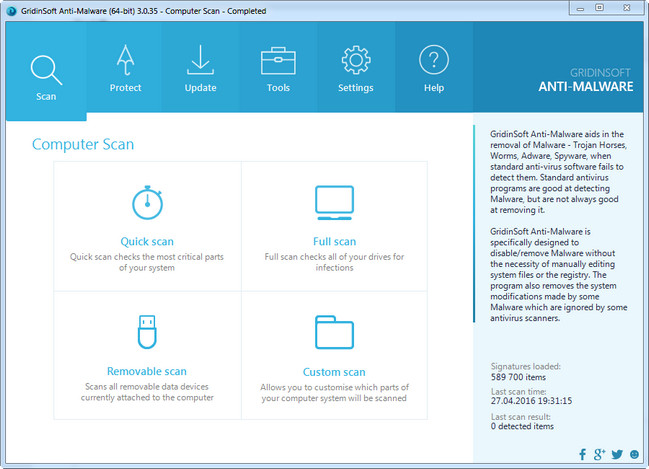This screenshot has width=649, height=469.
Task: Click the Computer Scan heading
Action: (x=83, y=144)
